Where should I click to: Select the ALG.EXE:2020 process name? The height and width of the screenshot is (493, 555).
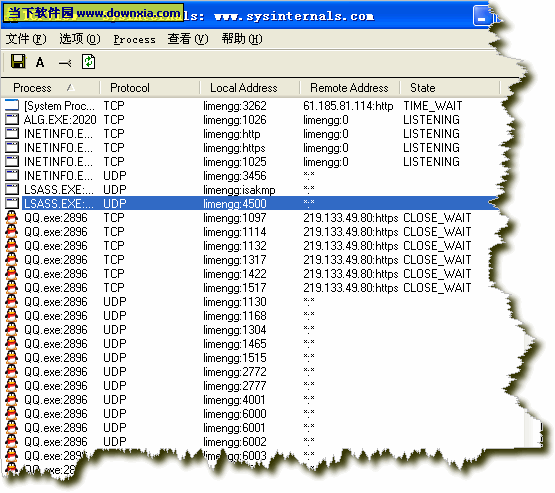coord(60,120)
